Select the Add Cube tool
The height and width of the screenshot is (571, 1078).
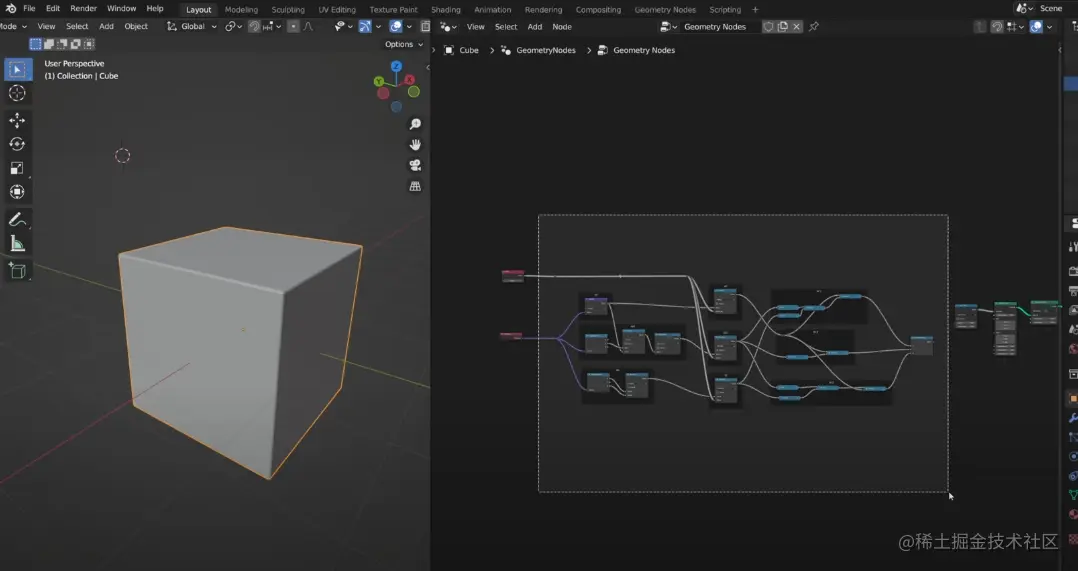point(17,271)
